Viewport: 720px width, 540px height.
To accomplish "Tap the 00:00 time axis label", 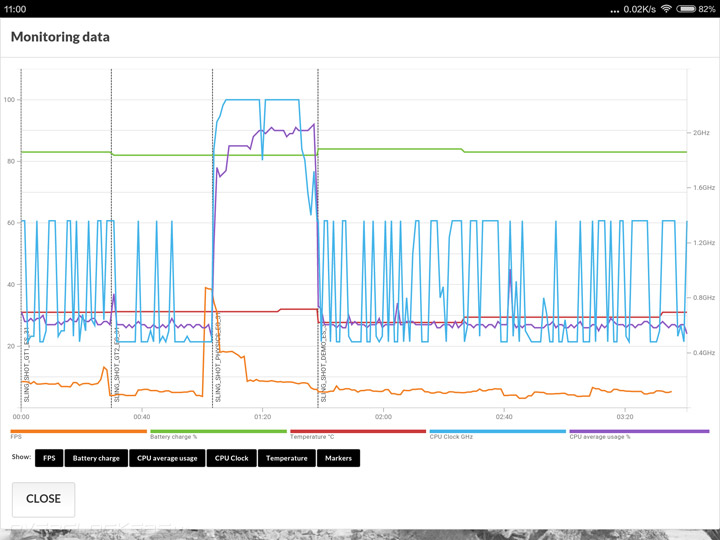I will coord(21,417).
